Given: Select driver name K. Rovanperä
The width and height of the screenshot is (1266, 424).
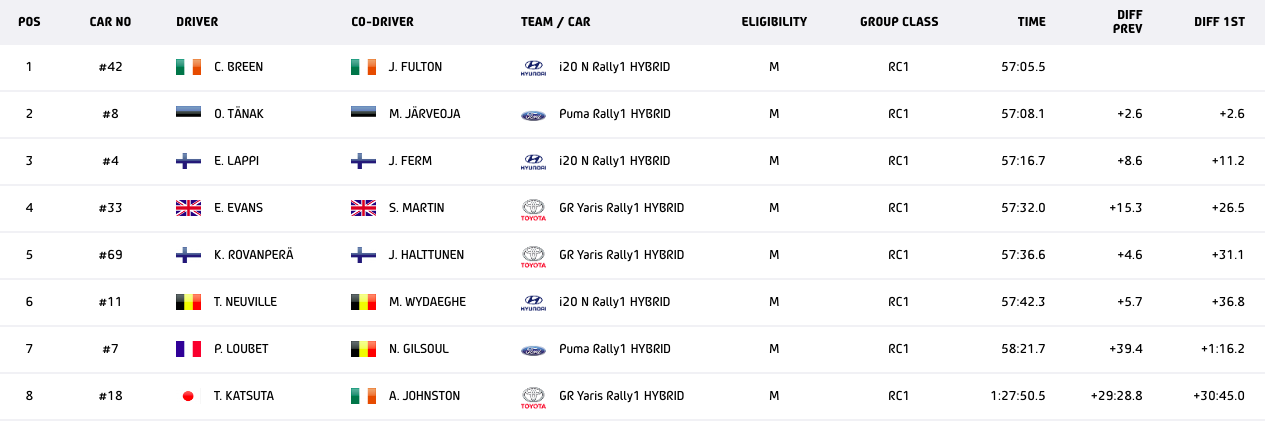Looking at the screenshot, I should pyautogui.click(x=253, y=255).
